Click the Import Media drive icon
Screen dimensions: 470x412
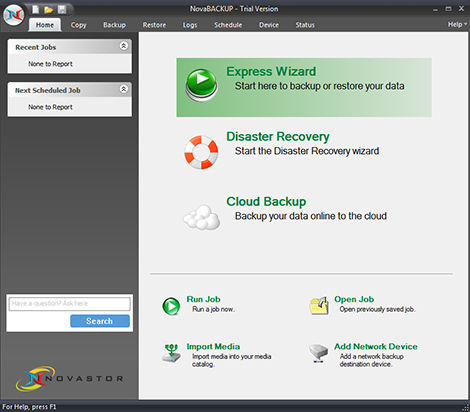pyautogui.click(x=171, y=353)
